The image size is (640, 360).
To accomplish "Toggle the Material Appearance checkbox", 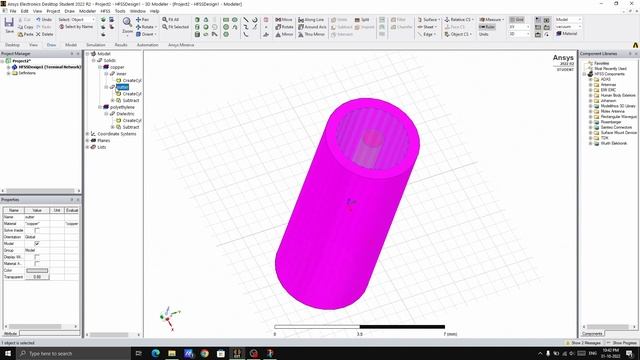I will tap(37, 264).
